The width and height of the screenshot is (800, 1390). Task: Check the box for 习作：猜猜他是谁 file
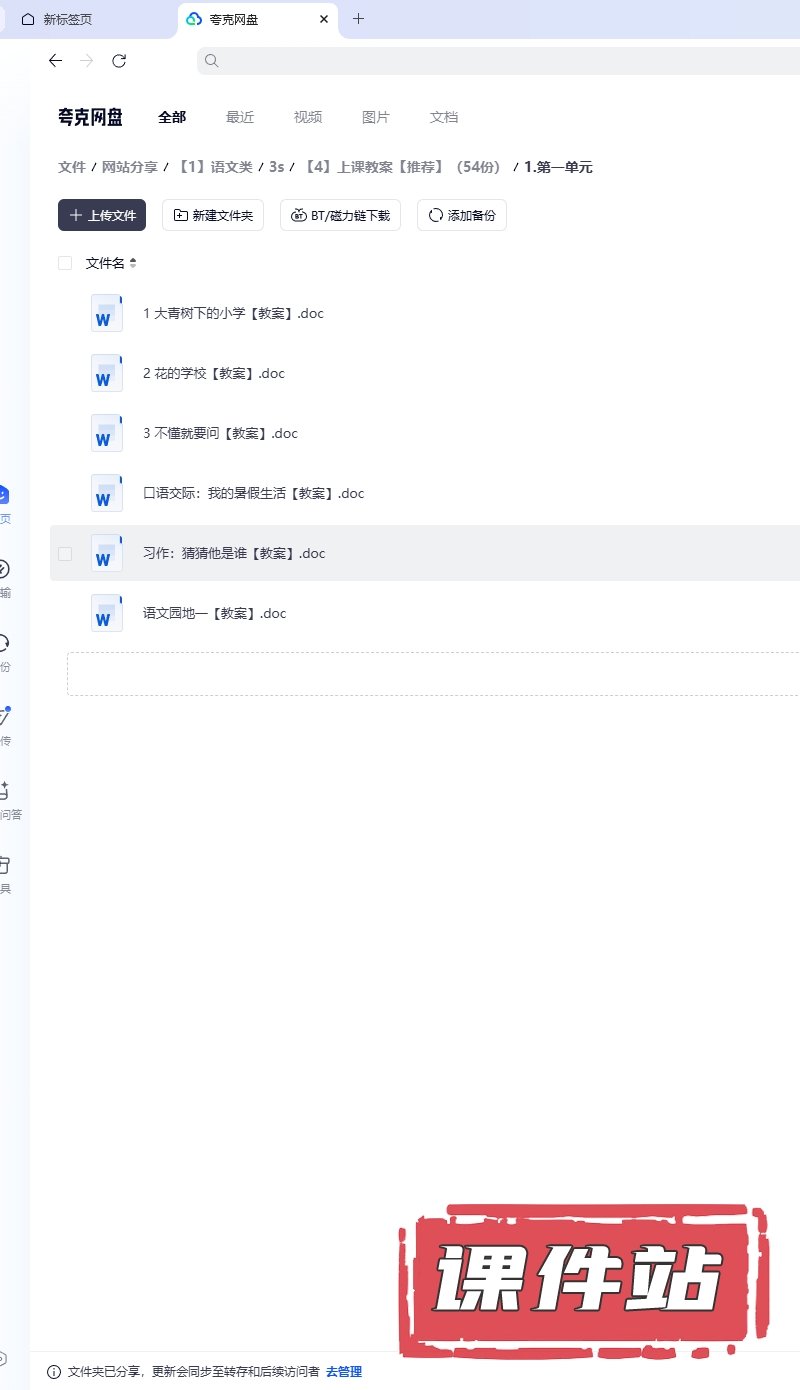[x=65, y=553]
